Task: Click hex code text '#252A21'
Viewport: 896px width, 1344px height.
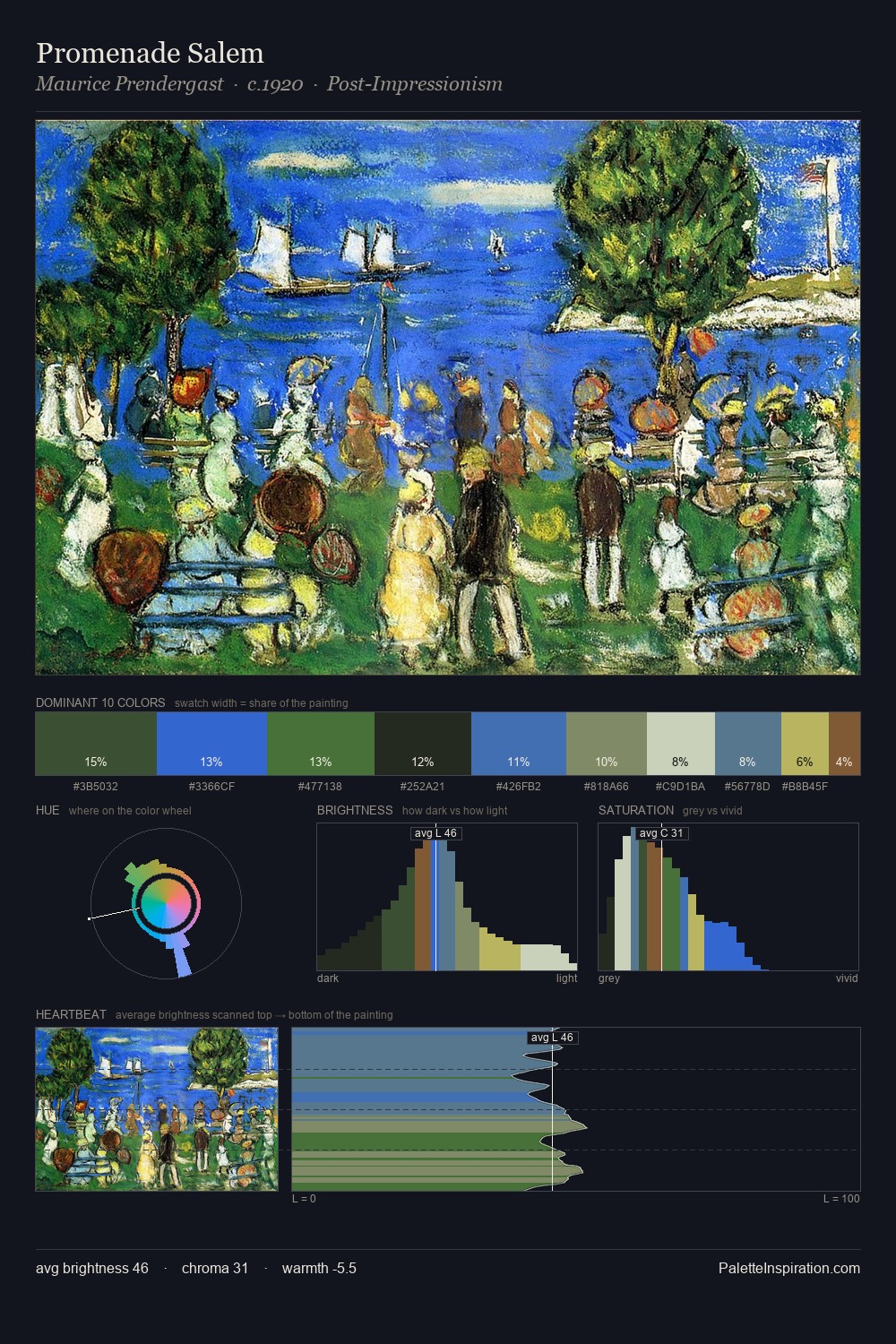Action: click(422, 787)
